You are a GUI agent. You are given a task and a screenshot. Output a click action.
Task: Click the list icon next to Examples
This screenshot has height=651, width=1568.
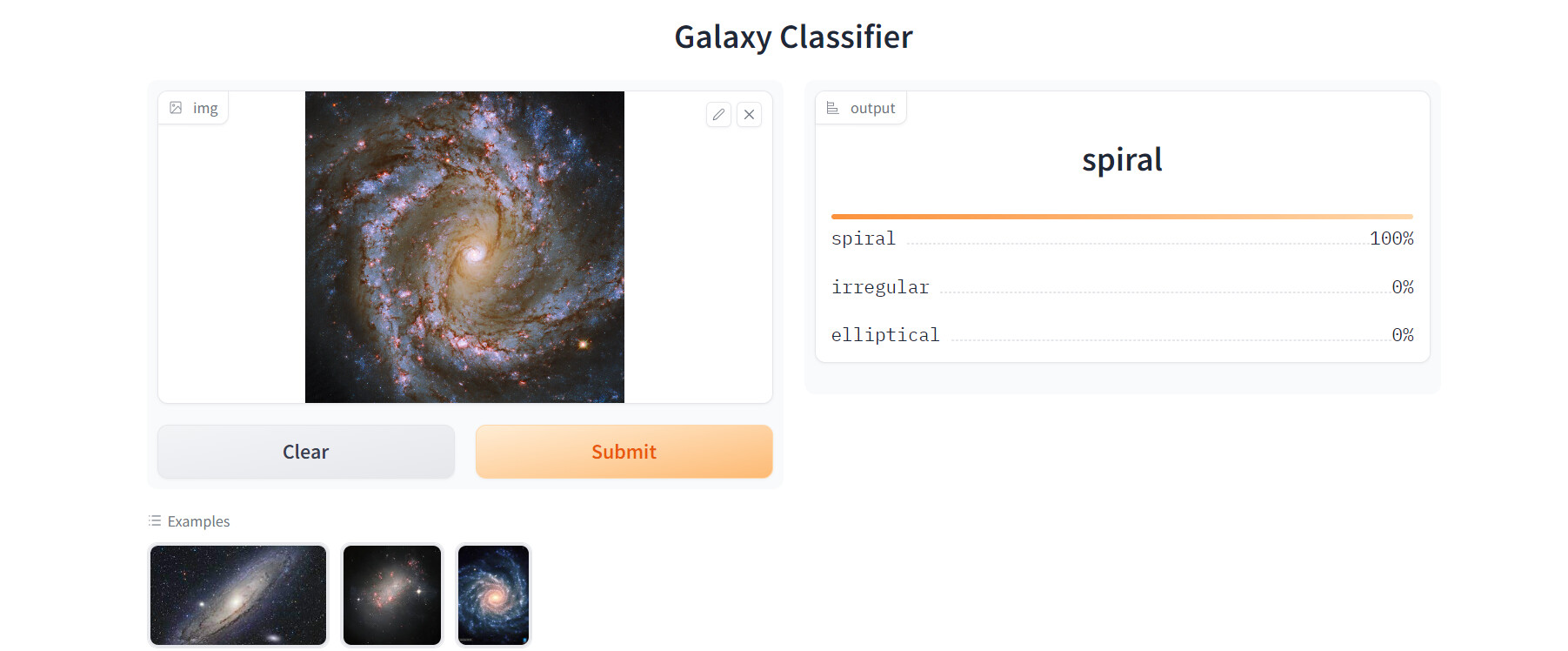[155, 520]
